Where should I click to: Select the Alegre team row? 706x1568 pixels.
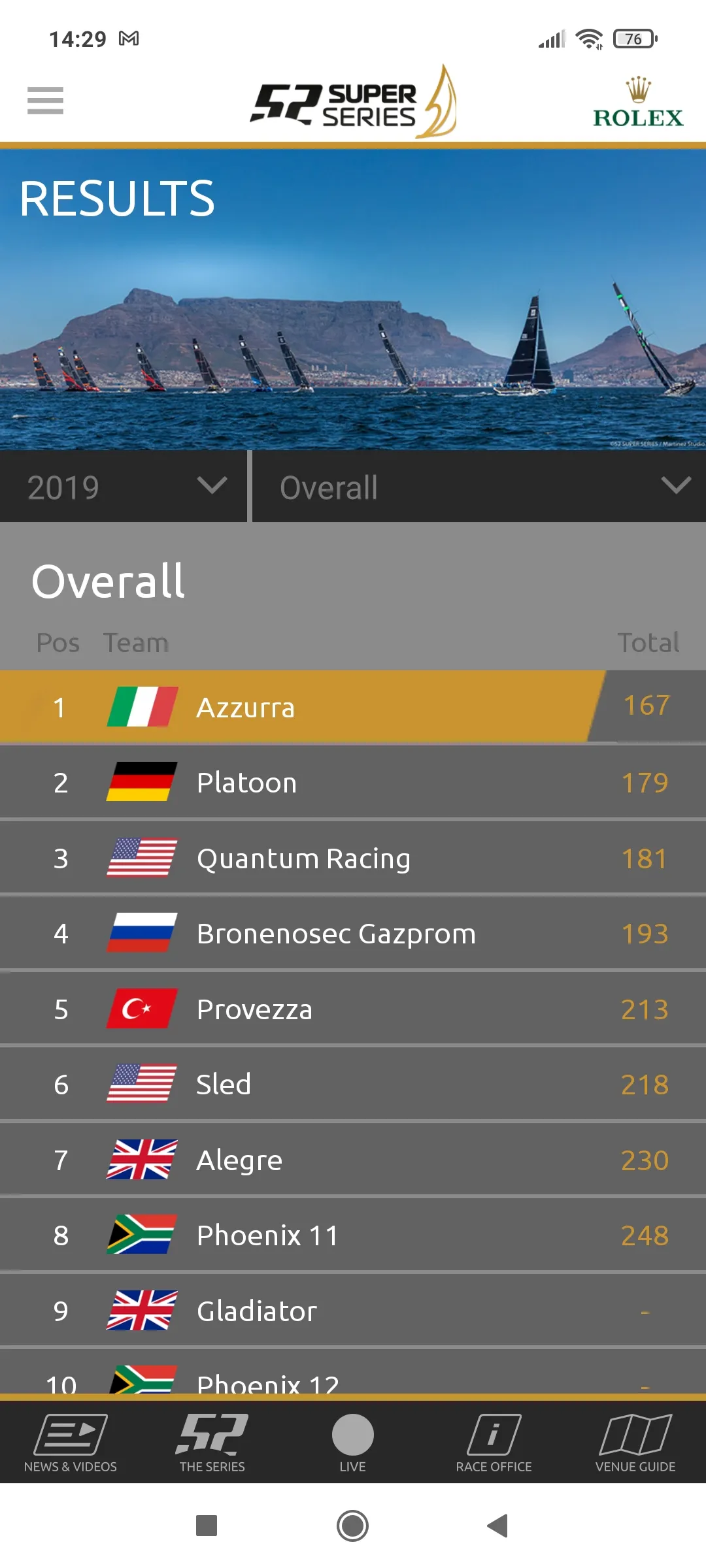pos(353,1160)
